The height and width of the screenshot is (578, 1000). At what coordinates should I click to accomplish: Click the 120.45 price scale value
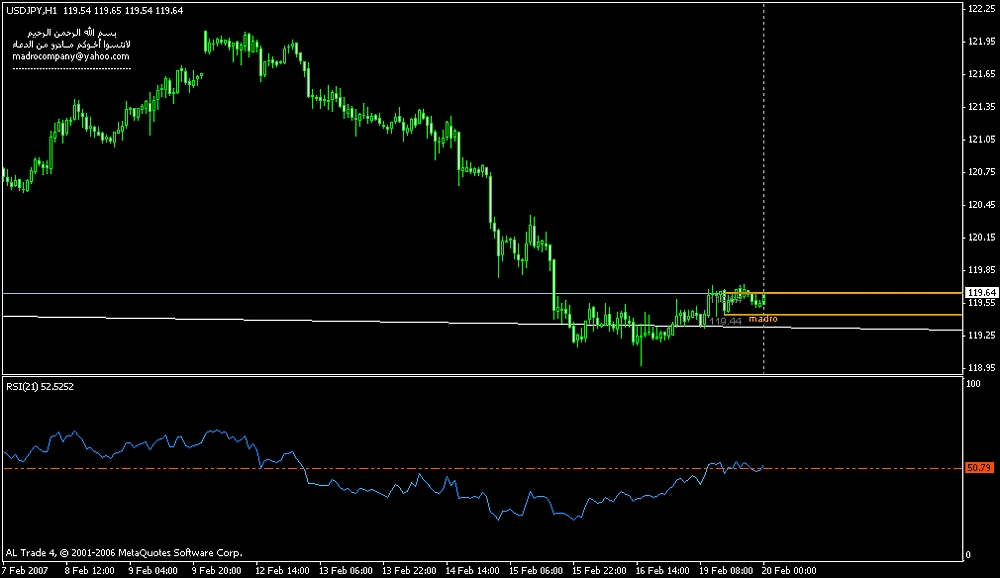(x=982, y=205)
